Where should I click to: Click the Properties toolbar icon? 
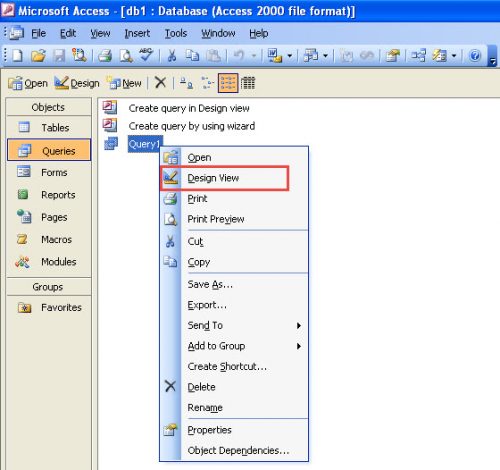pyautogui.click(x=392, y=55)
